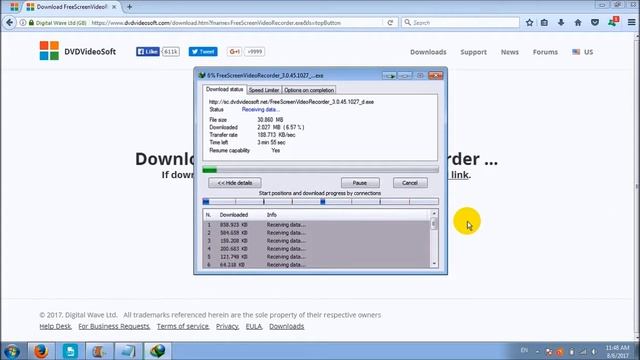This screenshot has height=360, width=640.
Task: Click the download dialog title bar icon
Action: 202,76
